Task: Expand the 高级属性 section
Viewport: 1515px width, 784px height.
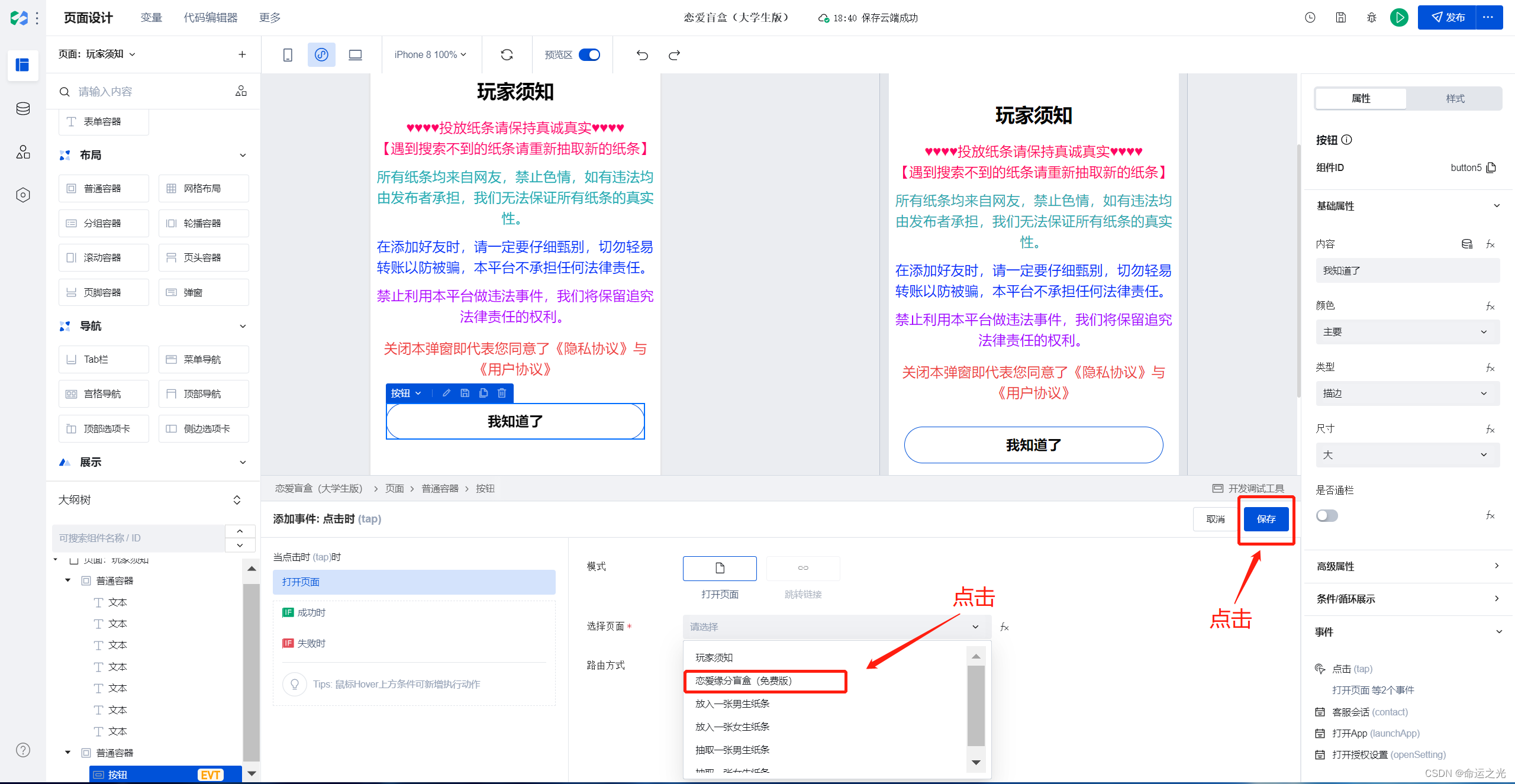Action: pyautogui.click(x=1407, y=566)
